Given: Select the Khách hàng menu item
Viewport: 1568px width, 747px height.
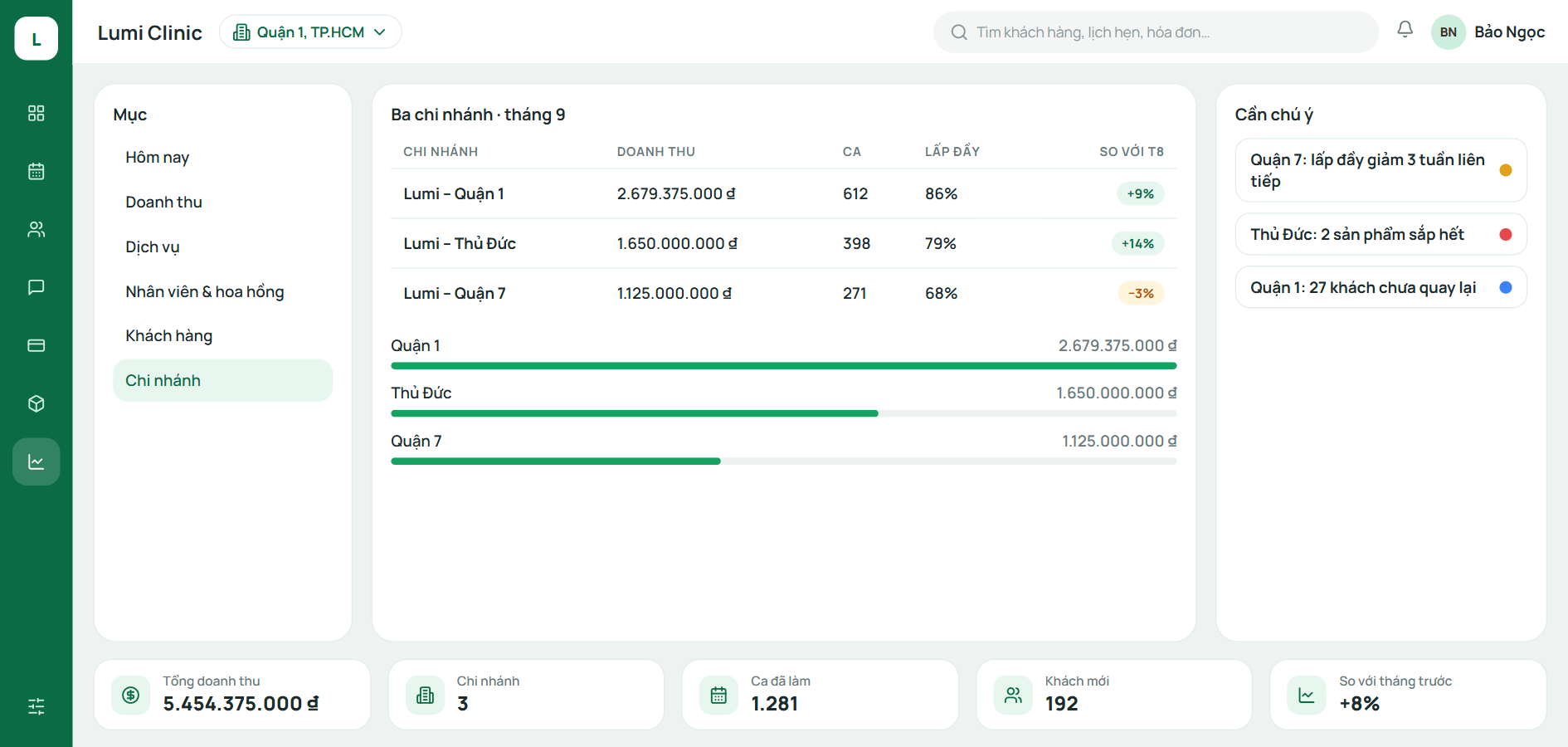Looking at the screenshot, I should (x=222, y=335).
